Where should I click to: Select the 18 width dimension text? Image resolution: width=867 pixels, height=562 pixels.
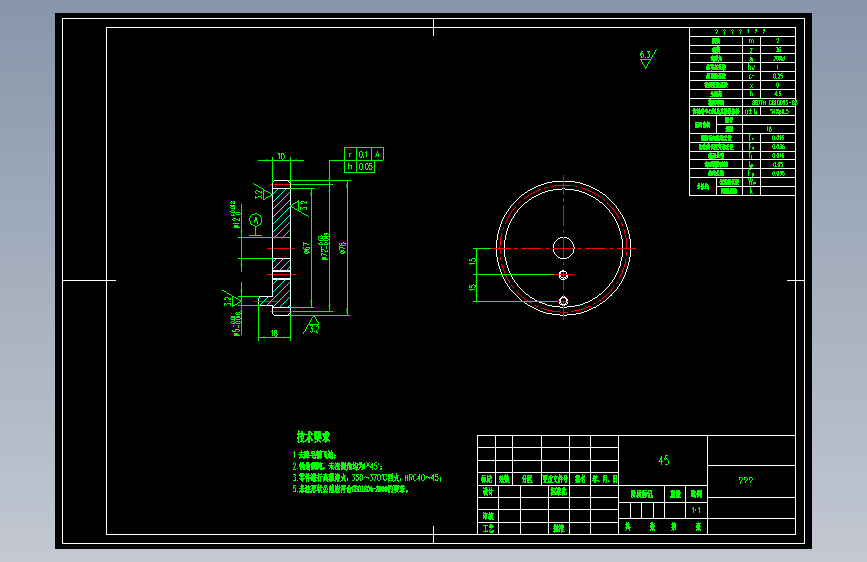[274, 334]
